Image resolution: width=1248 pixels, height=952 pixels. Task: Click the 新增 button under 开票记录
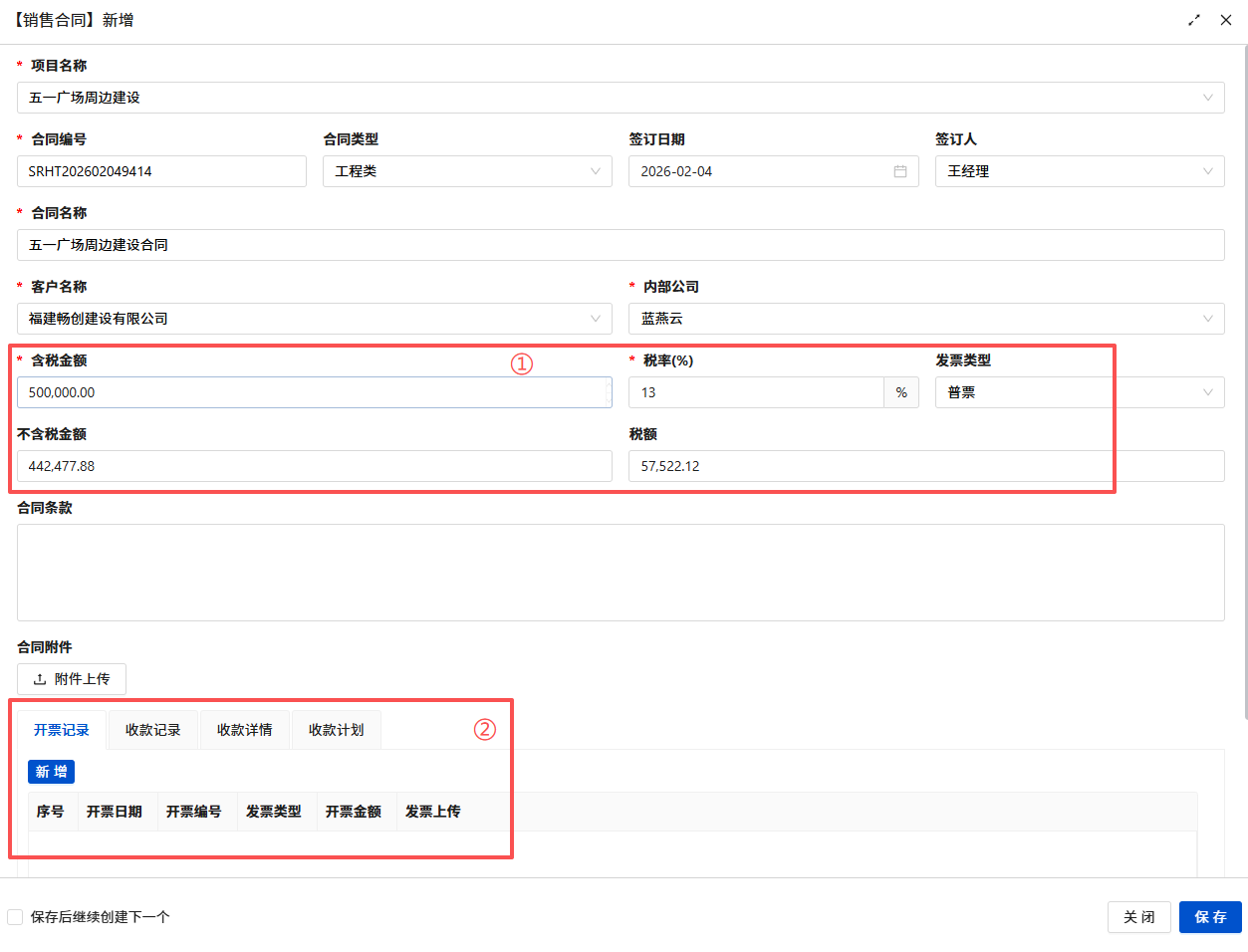[x=51, y=772]
